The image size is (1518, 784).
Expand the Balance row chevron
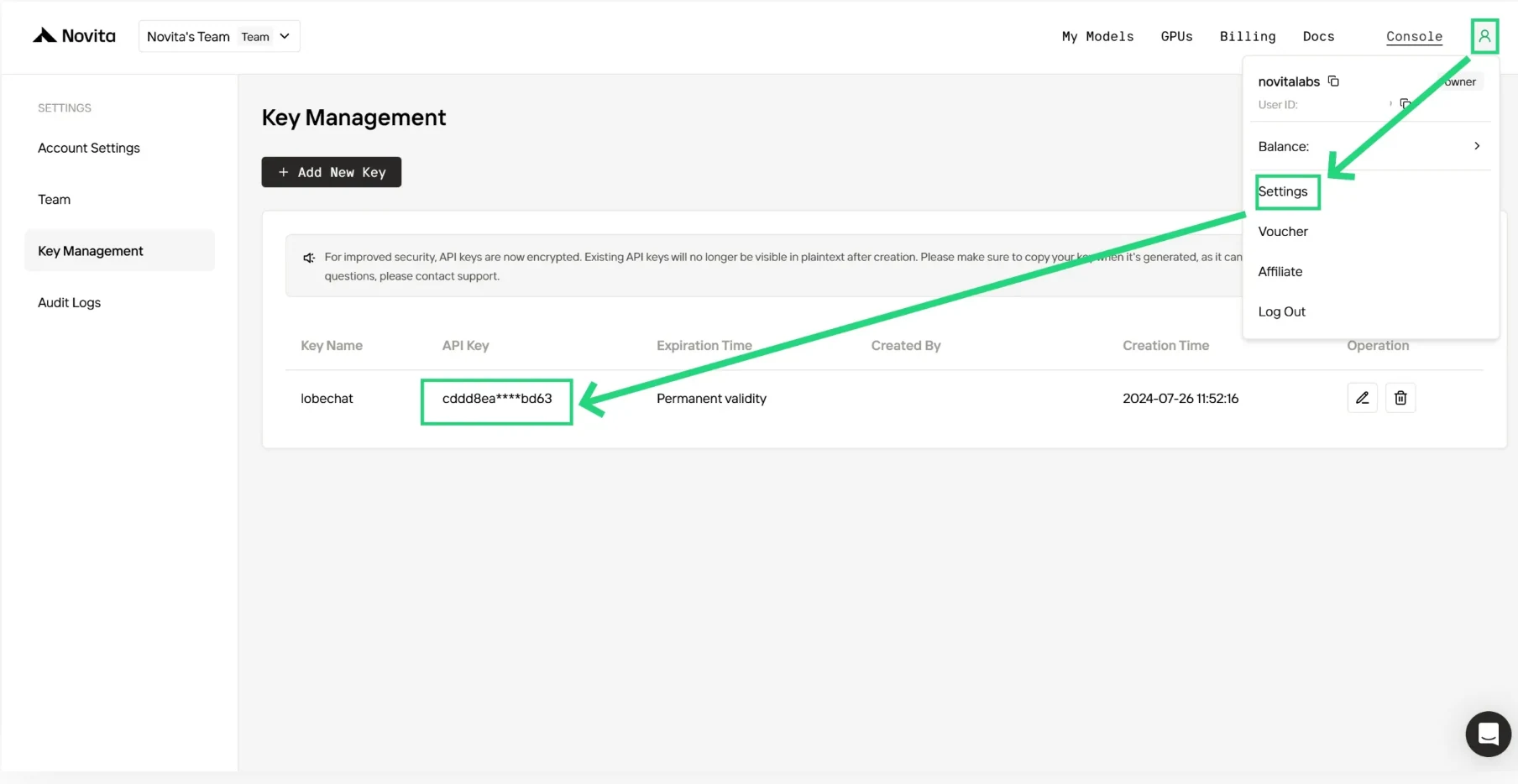[1476, 146]
